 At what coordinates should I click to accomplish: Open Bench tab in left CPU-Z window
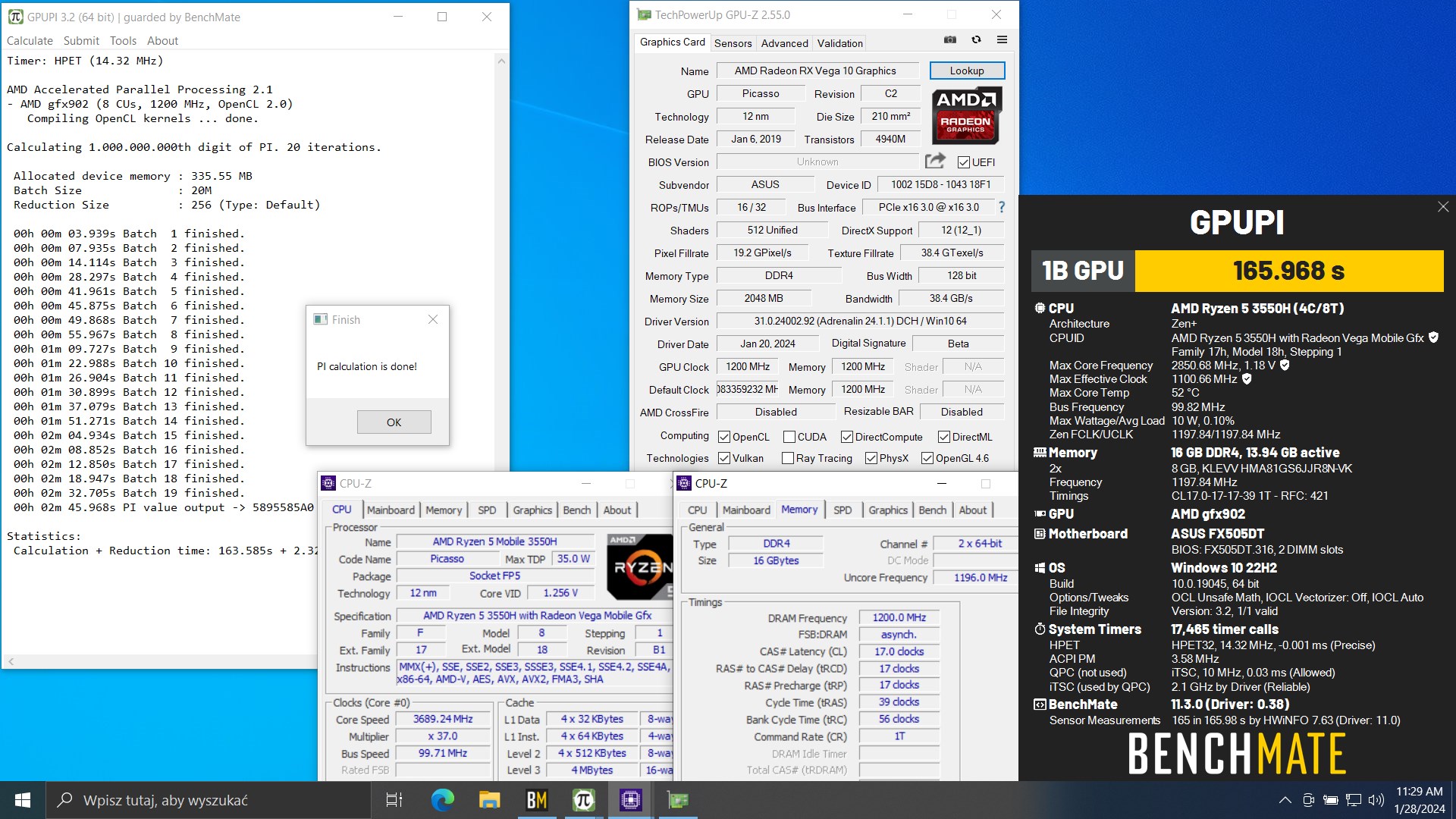(x=576, y=510)
